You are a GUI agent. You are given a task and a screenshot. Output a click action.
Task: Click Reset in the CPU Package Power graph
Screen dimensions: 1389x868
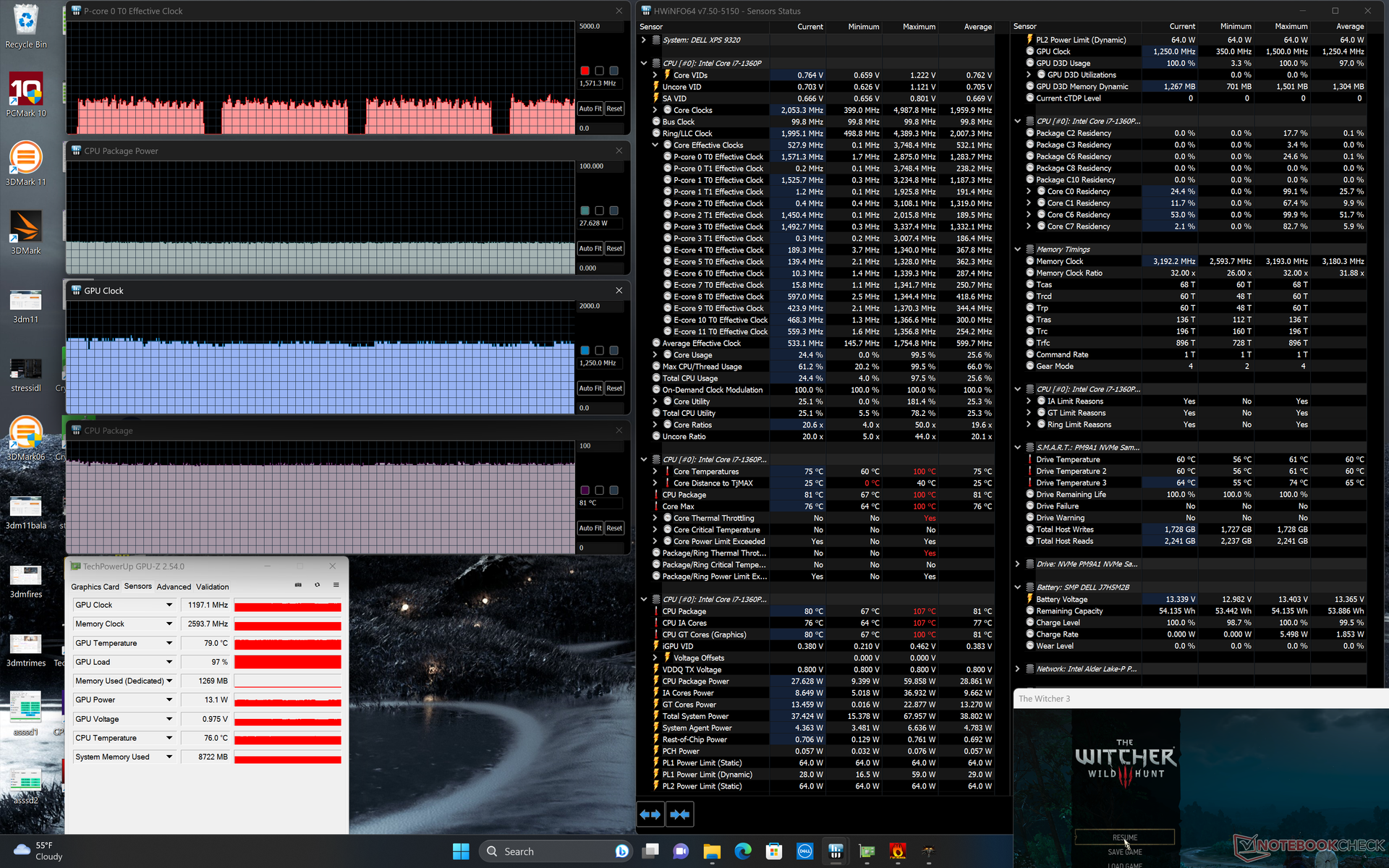click(x=614, y=248)
